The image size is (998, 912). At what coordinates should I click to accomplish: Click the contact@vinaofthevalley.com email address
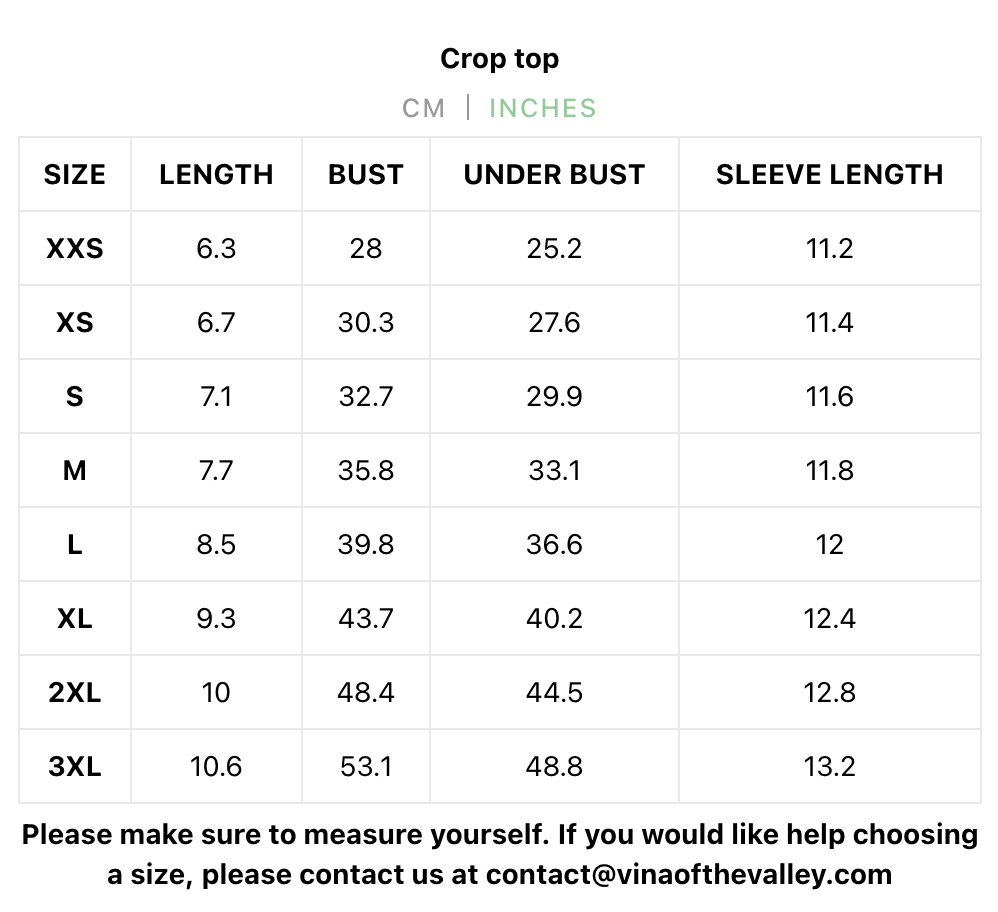coord(688,875)
